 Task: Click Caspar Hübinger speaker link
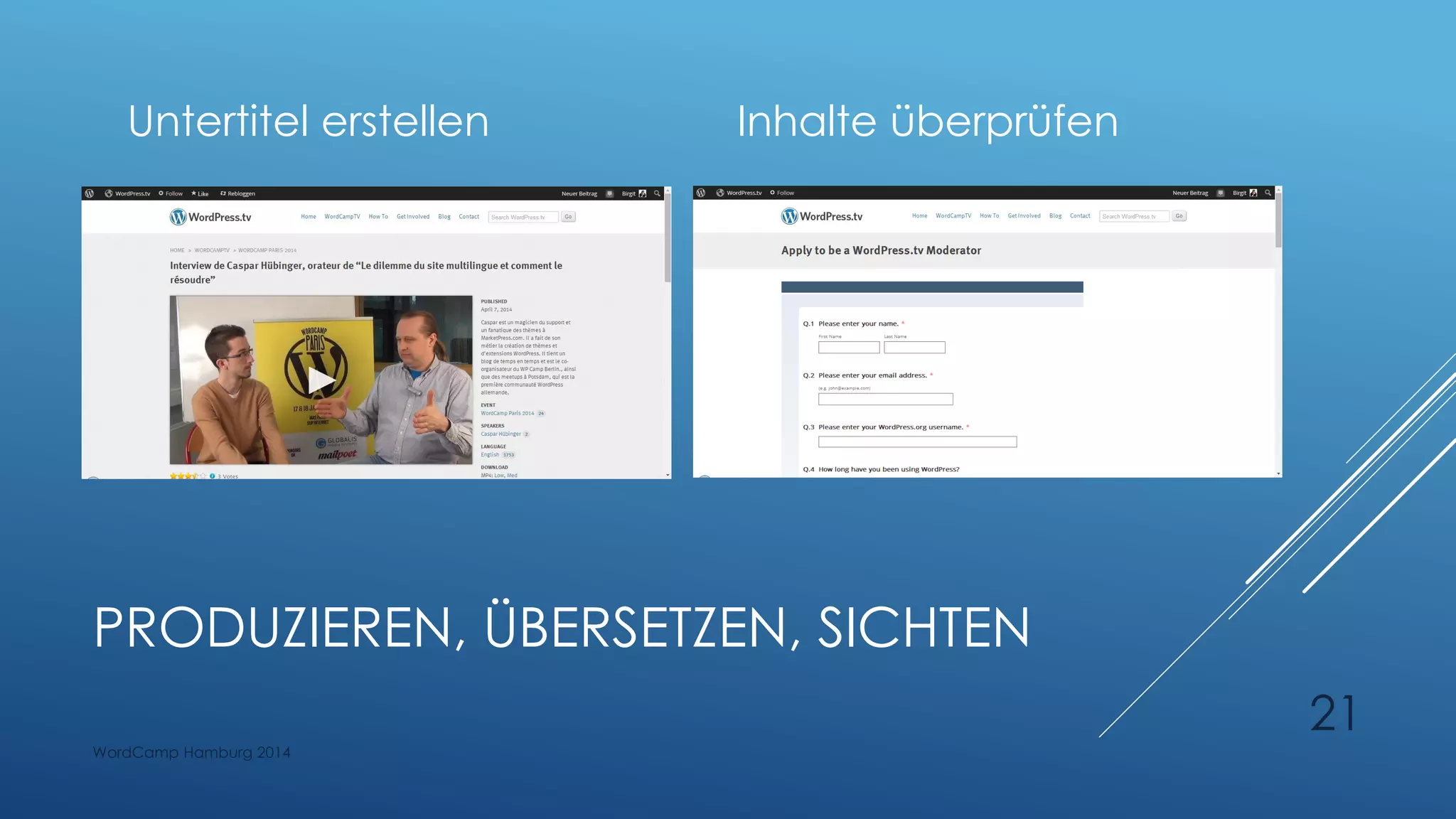pyautogui.click(x=501, y=434)
